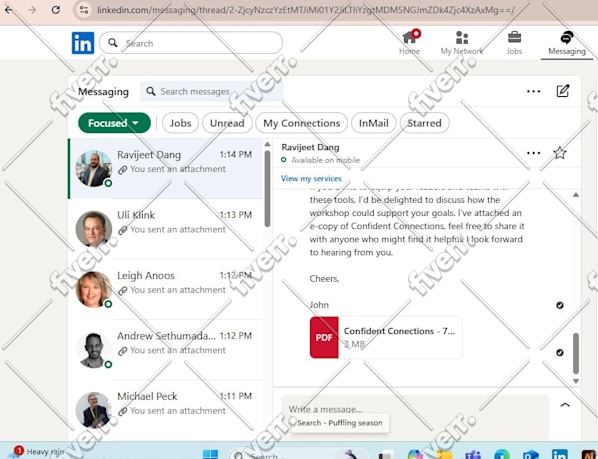Select Ravijeet Dang in conversation list
This screenshot has height=459, width=598.
[x=166, y=168]
